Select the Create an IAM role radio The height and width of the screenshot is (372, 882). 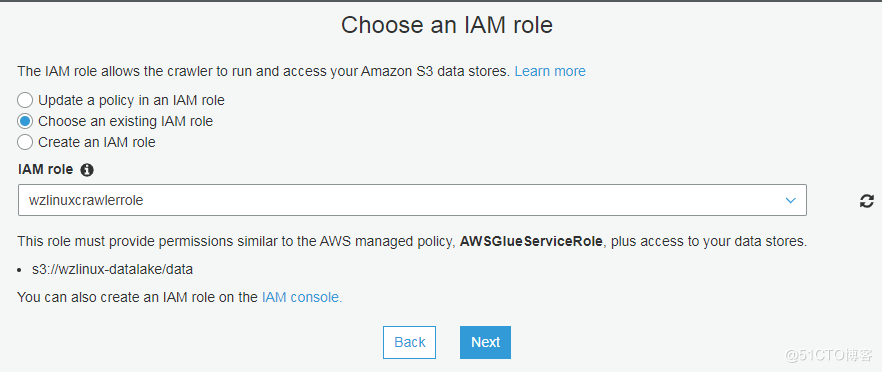tap(25, 142)
